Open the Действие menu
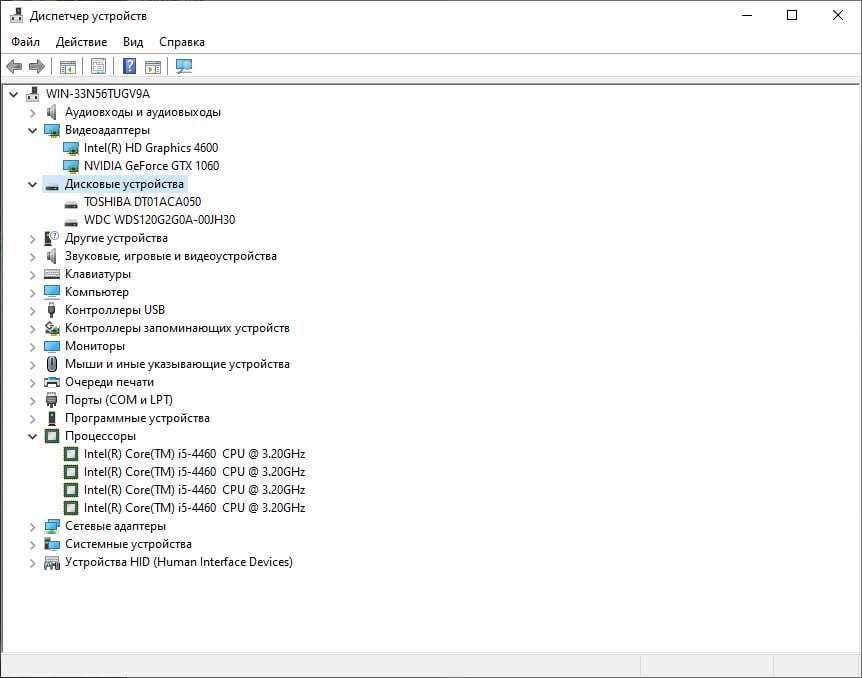The width and height of the screenshot is (862, 678). 81,42
